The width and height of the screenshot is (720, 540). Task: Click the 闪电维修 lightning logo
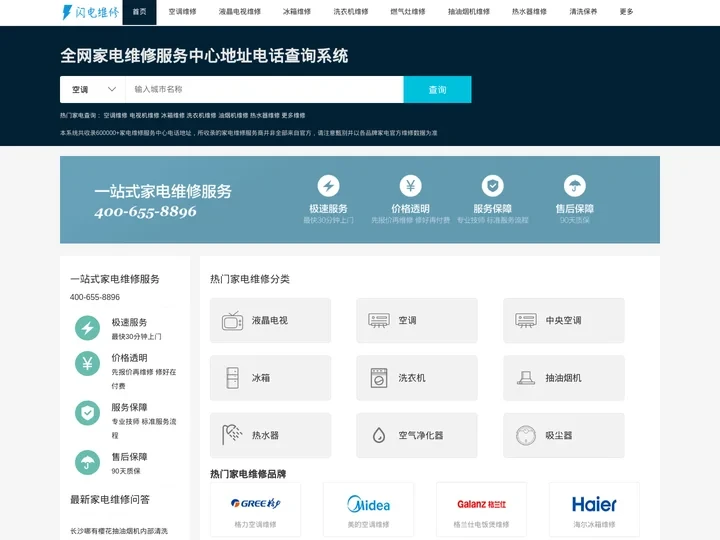tap(90, 12)
